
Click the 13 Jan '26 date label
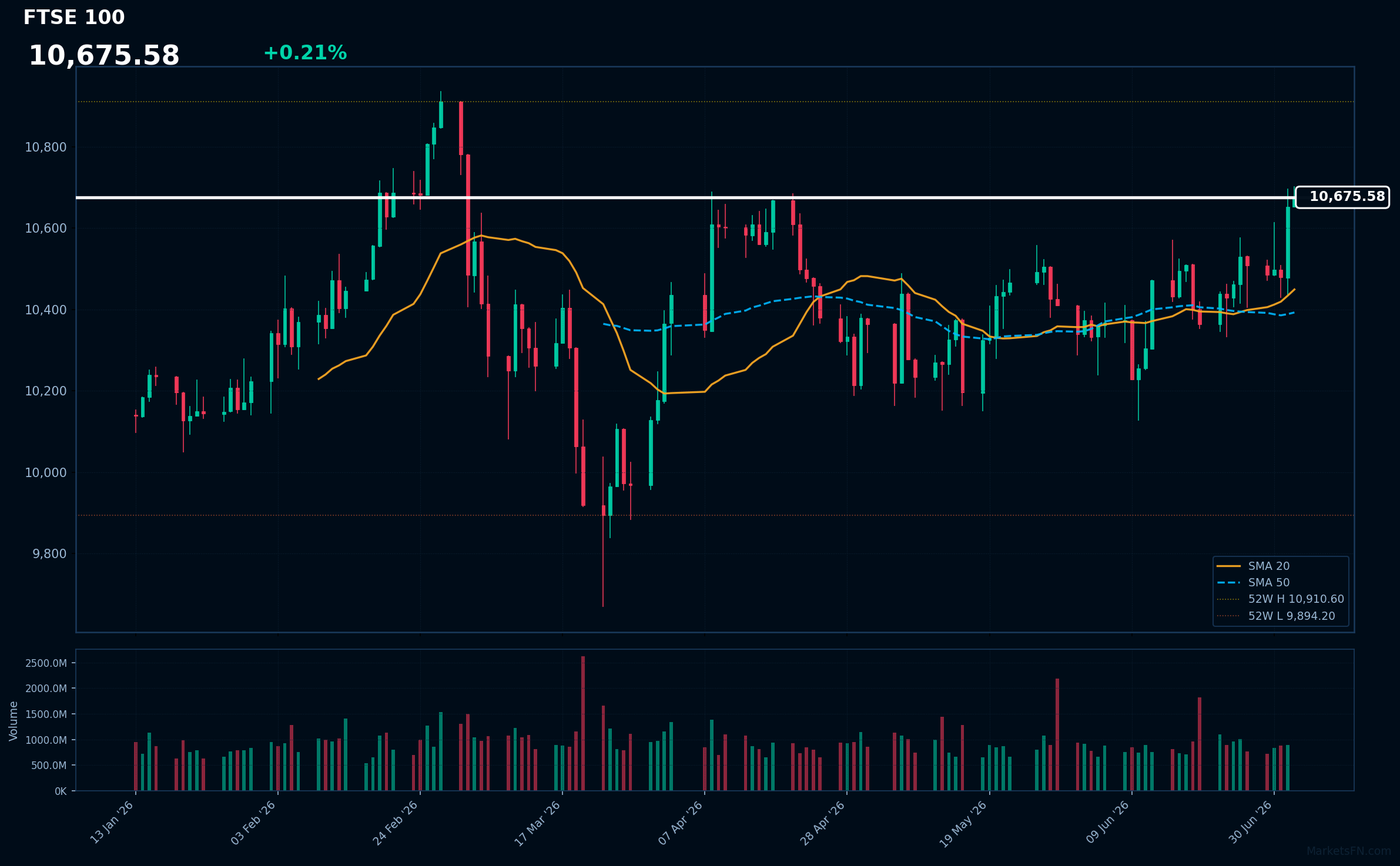(x=112, y=823)
